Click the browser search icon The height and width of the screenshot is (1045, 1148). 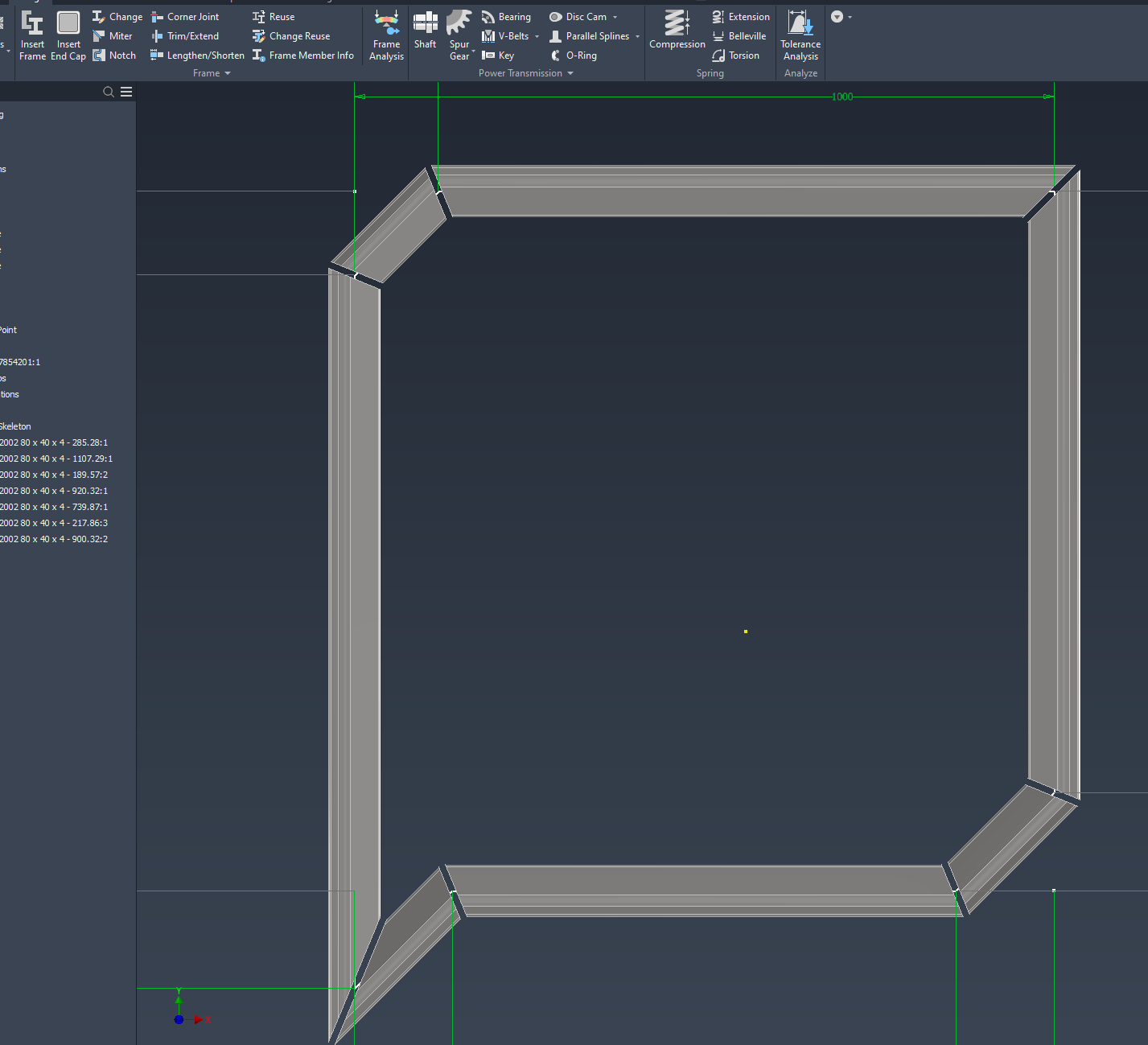click(x=109, y=92)
